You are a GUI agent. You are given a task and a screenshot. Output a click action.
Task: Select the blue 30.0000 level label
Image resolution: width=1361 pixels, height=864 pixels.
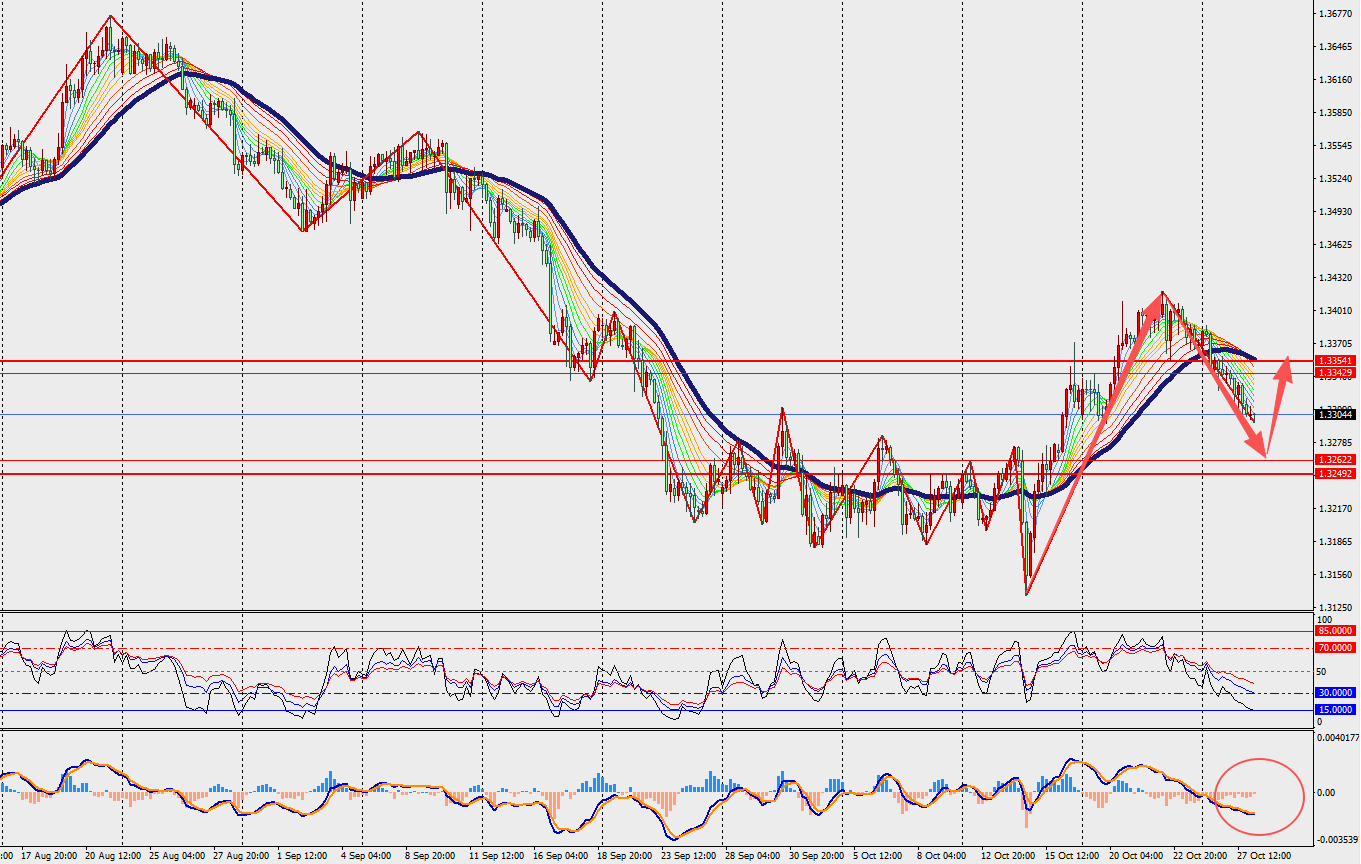pos(1336,692)
